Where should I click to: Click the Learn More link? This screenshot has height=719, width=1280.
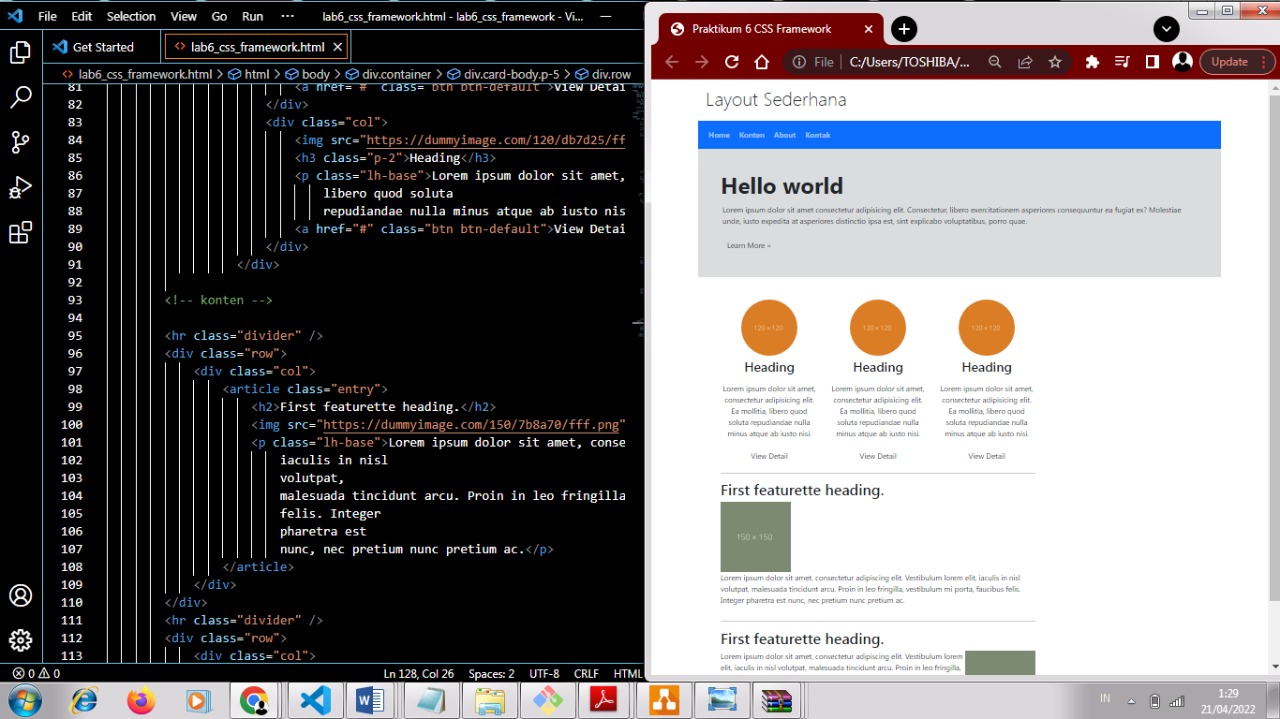point(748,245)
